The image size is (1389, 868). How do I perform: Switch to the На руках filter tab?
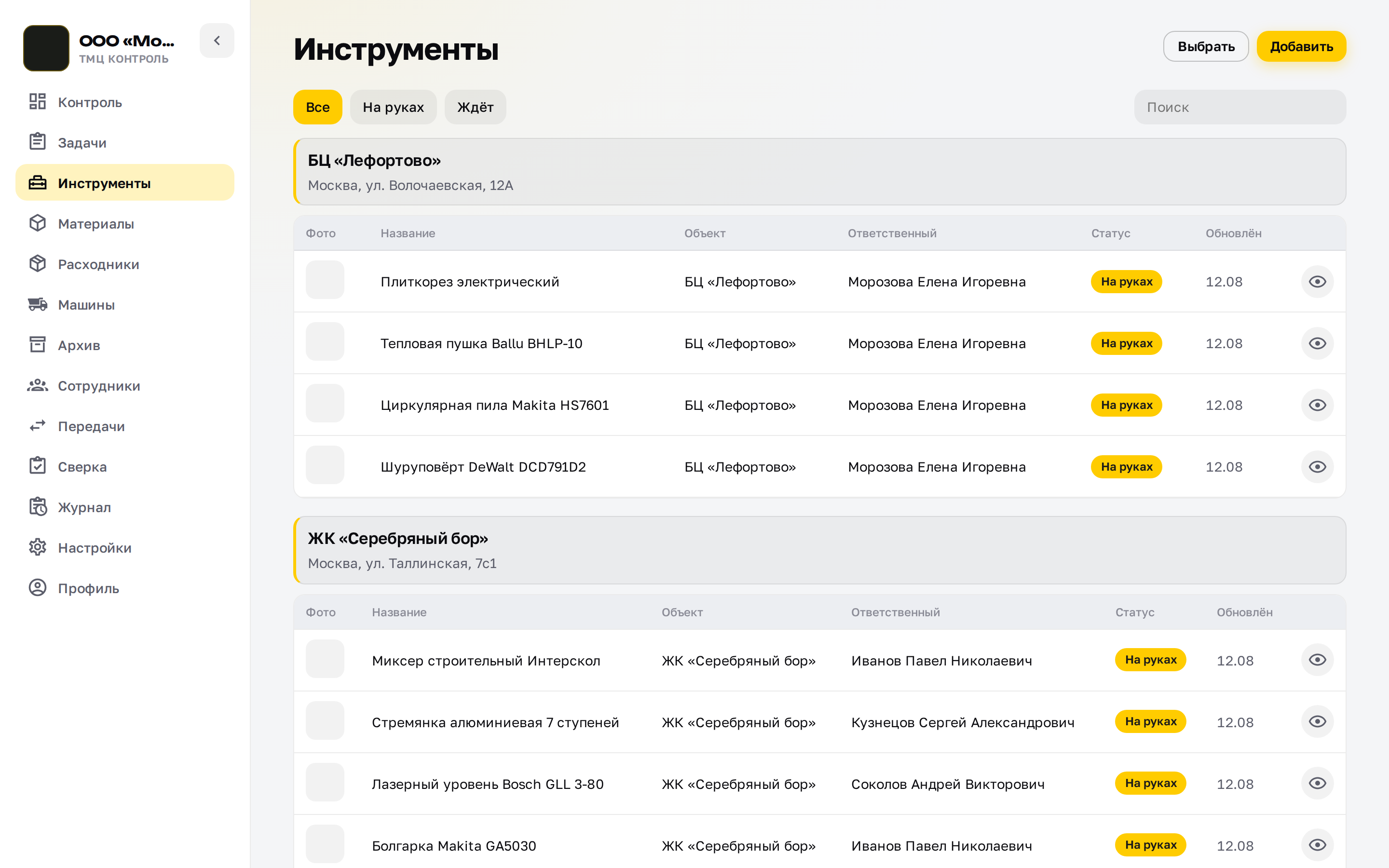(x=393, y=108)
